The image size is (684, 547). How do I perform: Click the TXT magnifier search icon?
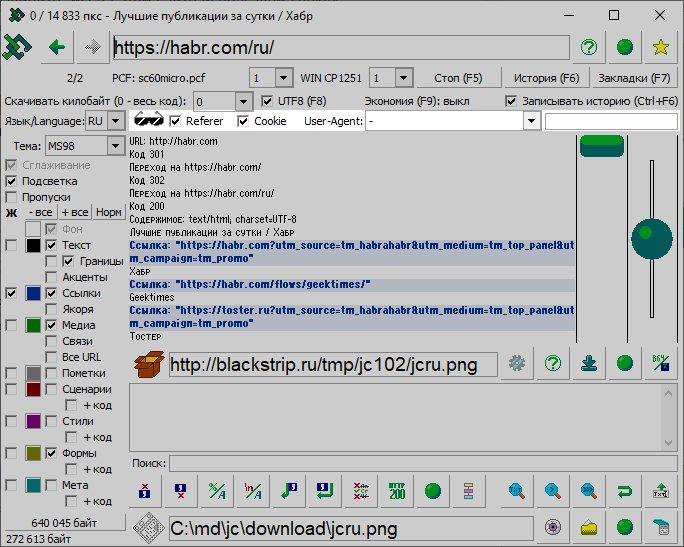(x=517, y=491)
